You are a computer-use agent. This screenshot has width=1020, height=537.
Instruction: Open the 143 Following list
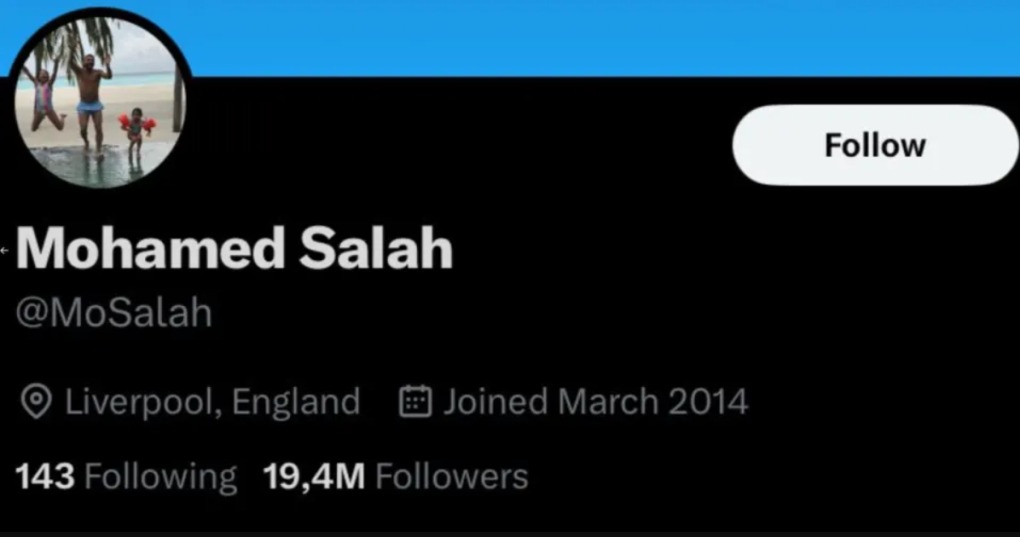pyautogui.click(x=126, y=477)
